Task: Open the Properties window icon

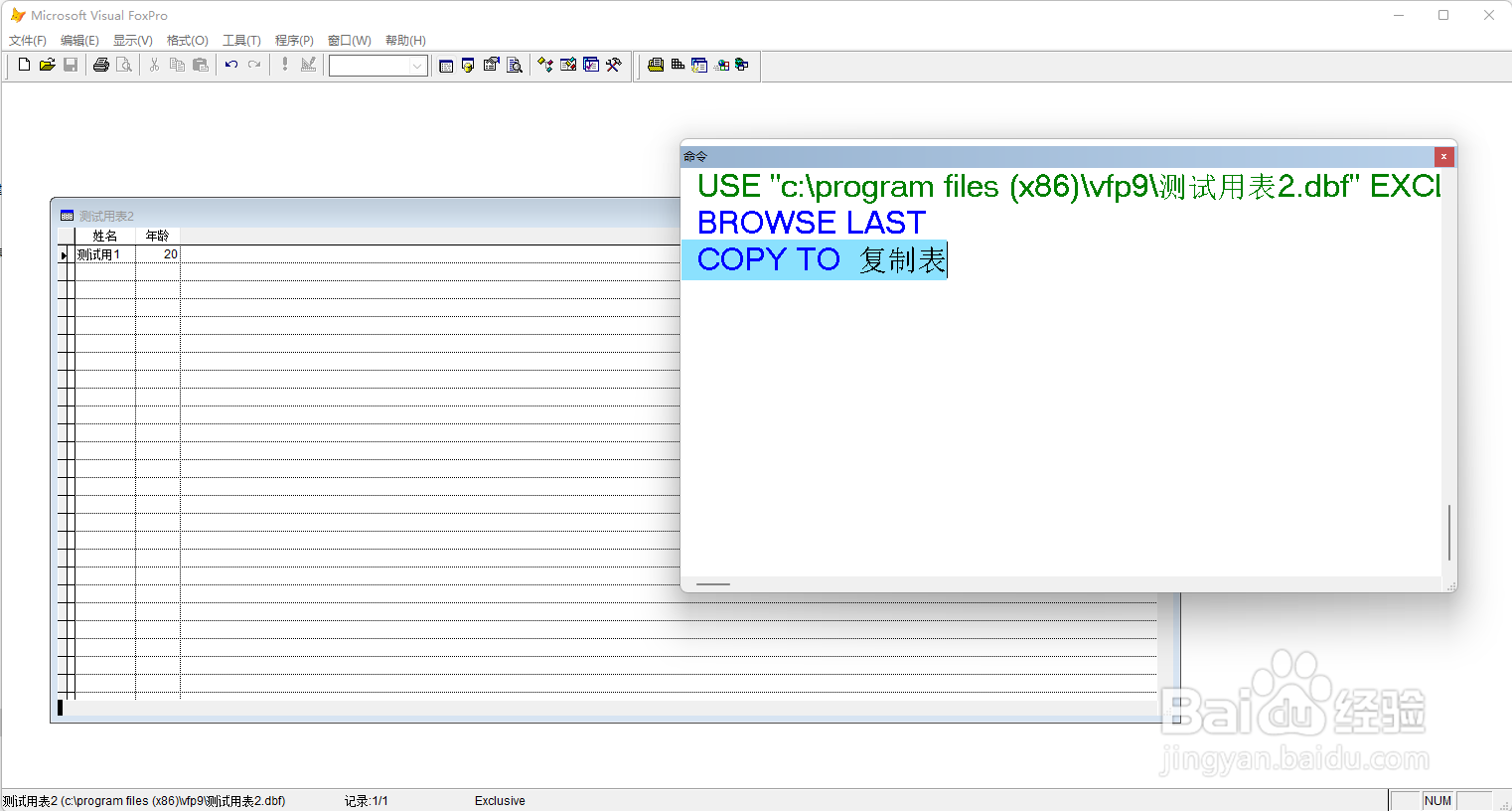Action: click(491, 66)
